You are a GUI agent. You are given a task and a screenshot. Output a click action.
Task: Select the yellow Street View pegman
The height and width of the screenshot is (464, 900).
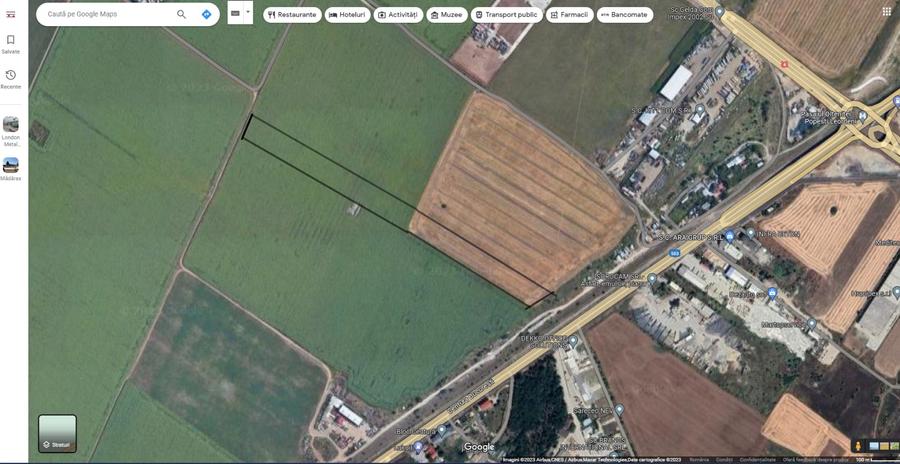[x=859, y=446]
